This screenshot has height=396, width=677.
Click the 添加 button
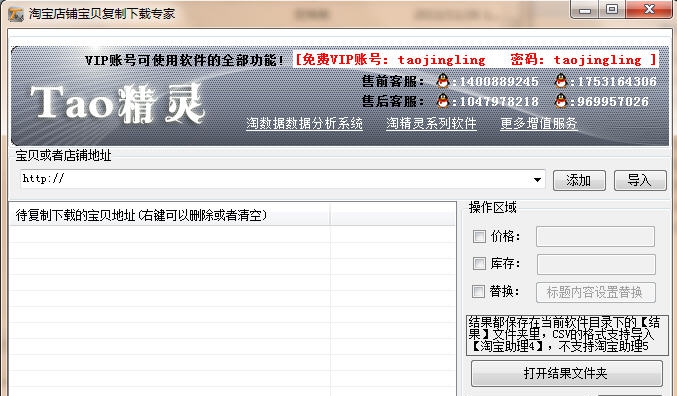(579, 180)
